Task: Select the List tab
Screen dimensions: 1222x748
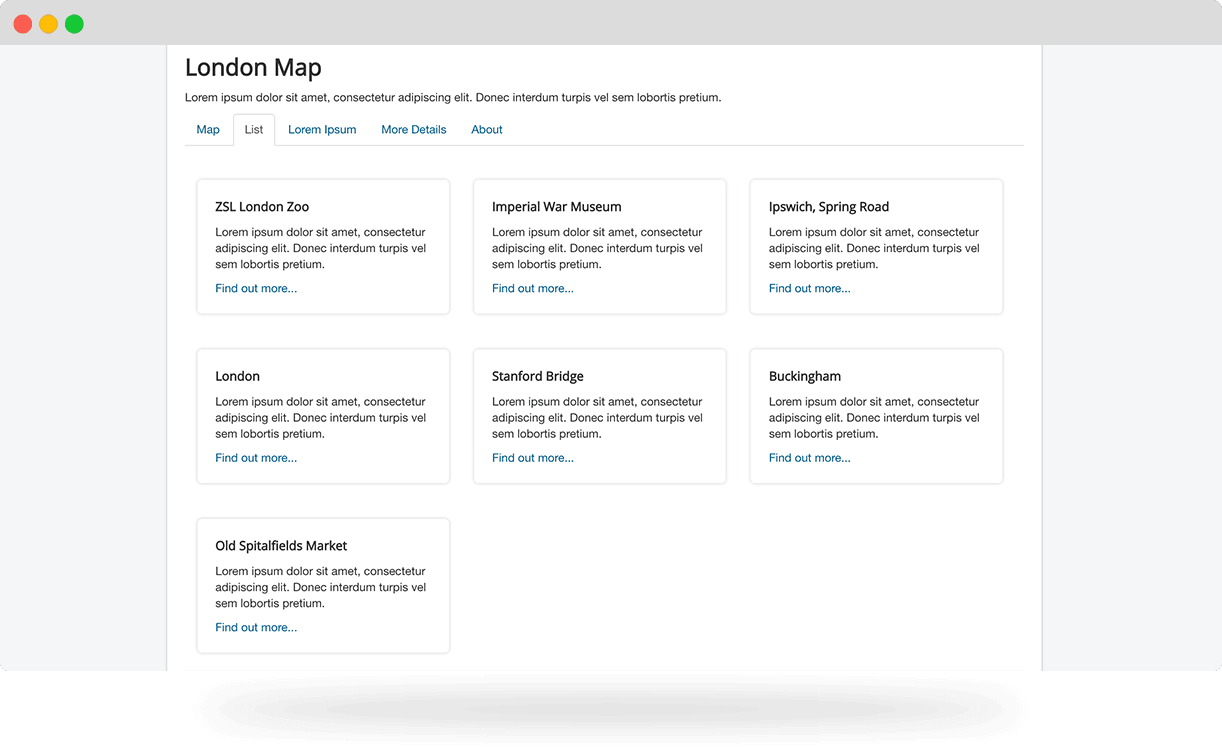Action: click(x=254, y=130)
